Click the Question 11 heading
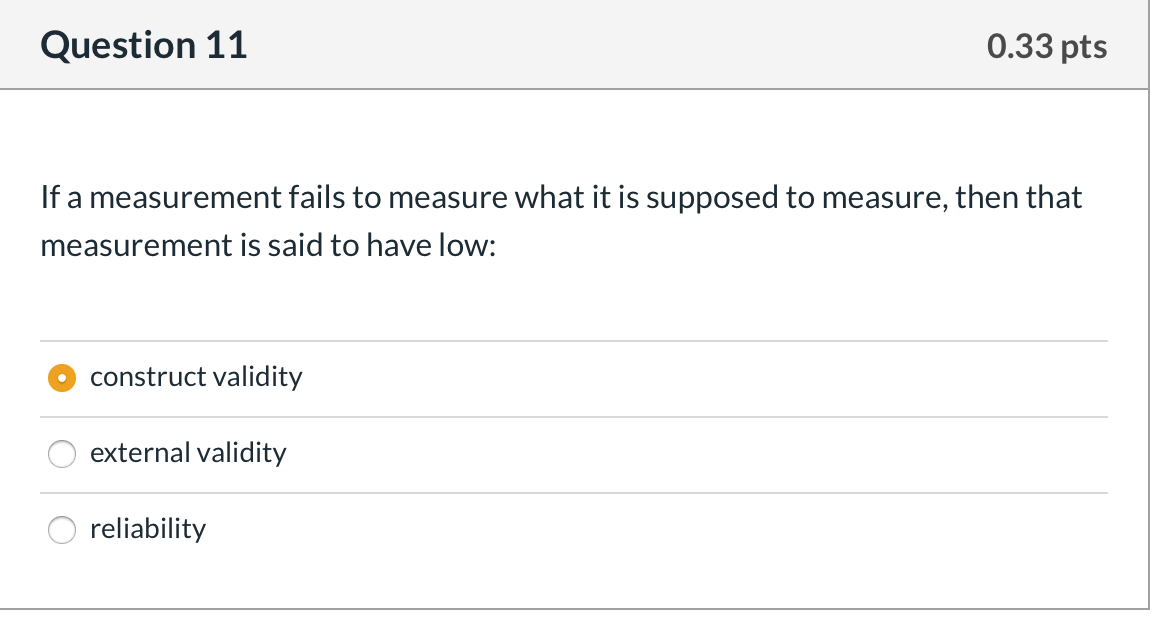The width and height of the screenshot is (1174, 618). 143,44
